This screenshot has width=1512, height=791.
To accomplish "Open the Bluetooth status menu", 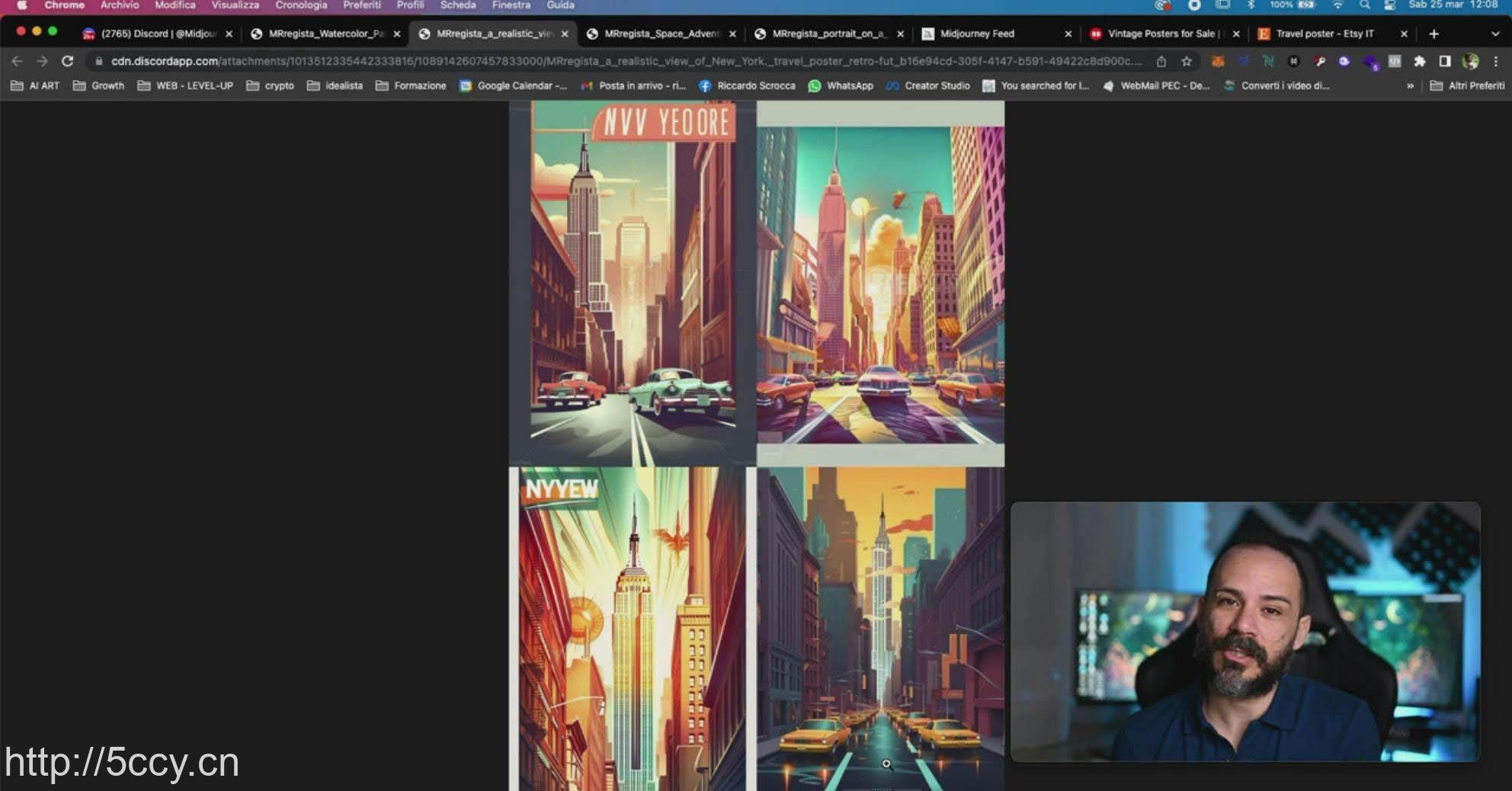I will click(x=1251, y=5).
